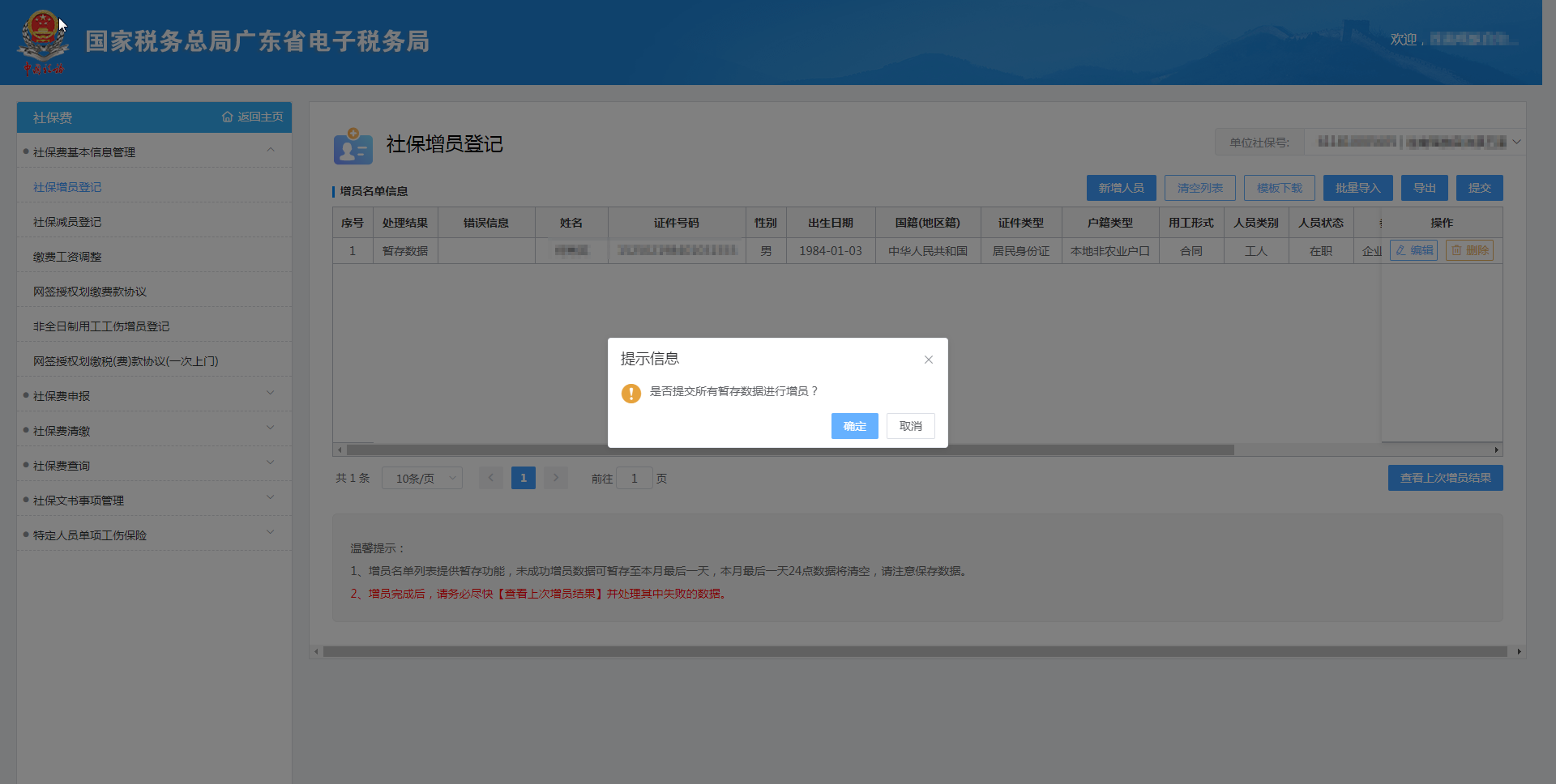Open 社保减员登记 in the sidebar
Viewport: 1556px width, 784px height.
(x=67, y=222)
